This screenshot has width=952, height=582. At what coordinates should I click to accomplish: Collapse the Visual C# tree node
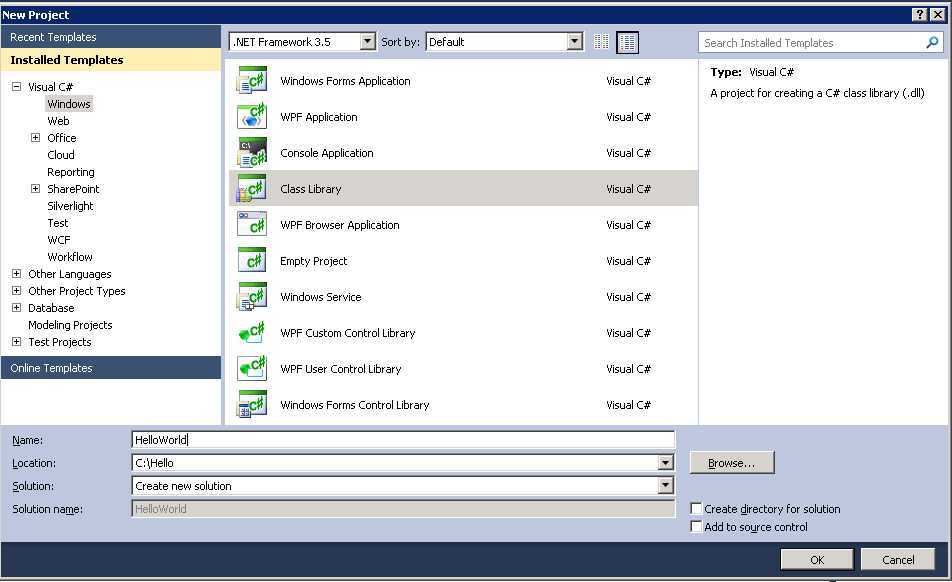click(16, 87)
